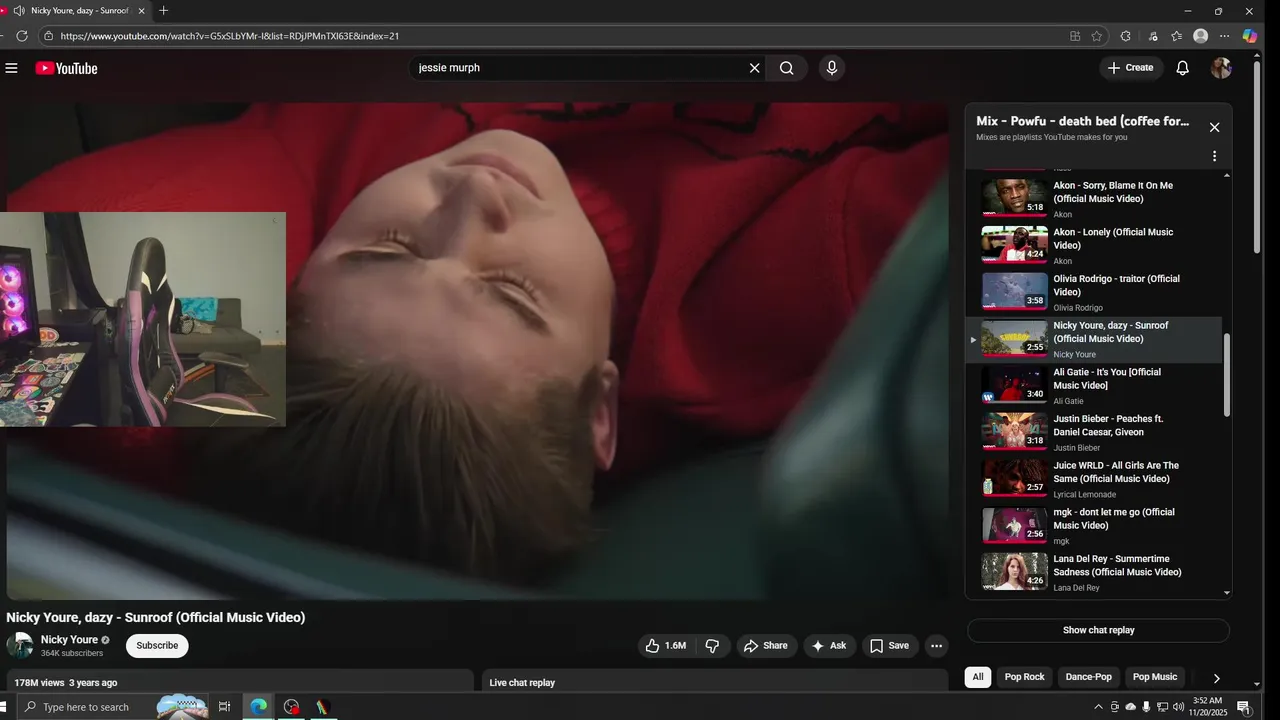Open a new browser tab
The image size is (1280, 720).
coord(163,11)
